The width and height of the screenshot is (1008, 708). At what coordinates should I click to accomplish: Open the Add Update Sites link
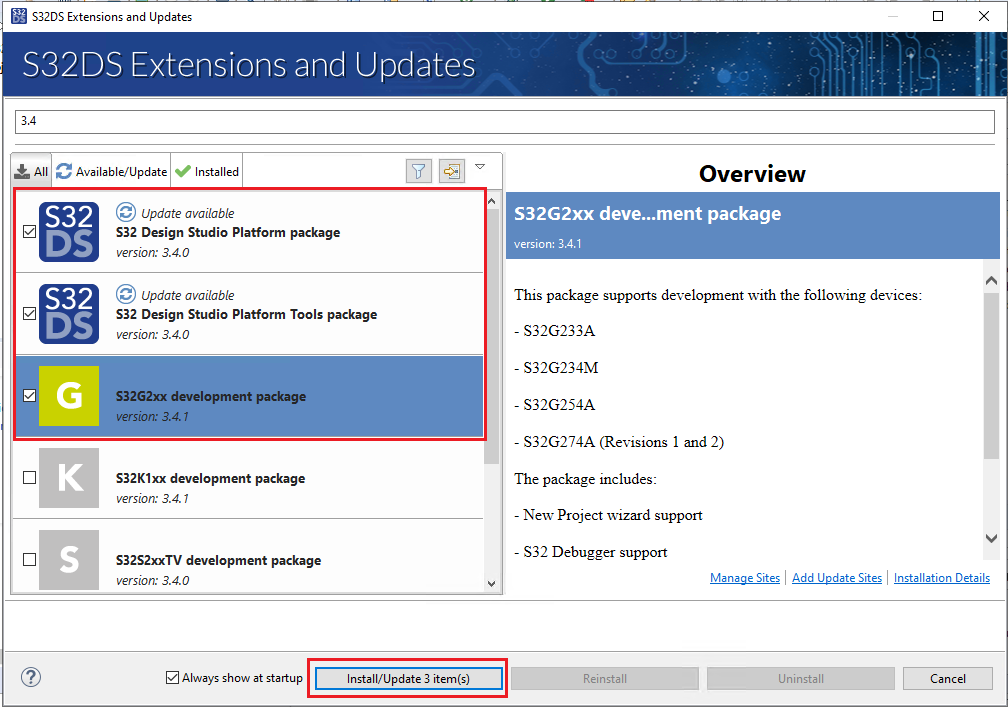click(x=837, y=577)
